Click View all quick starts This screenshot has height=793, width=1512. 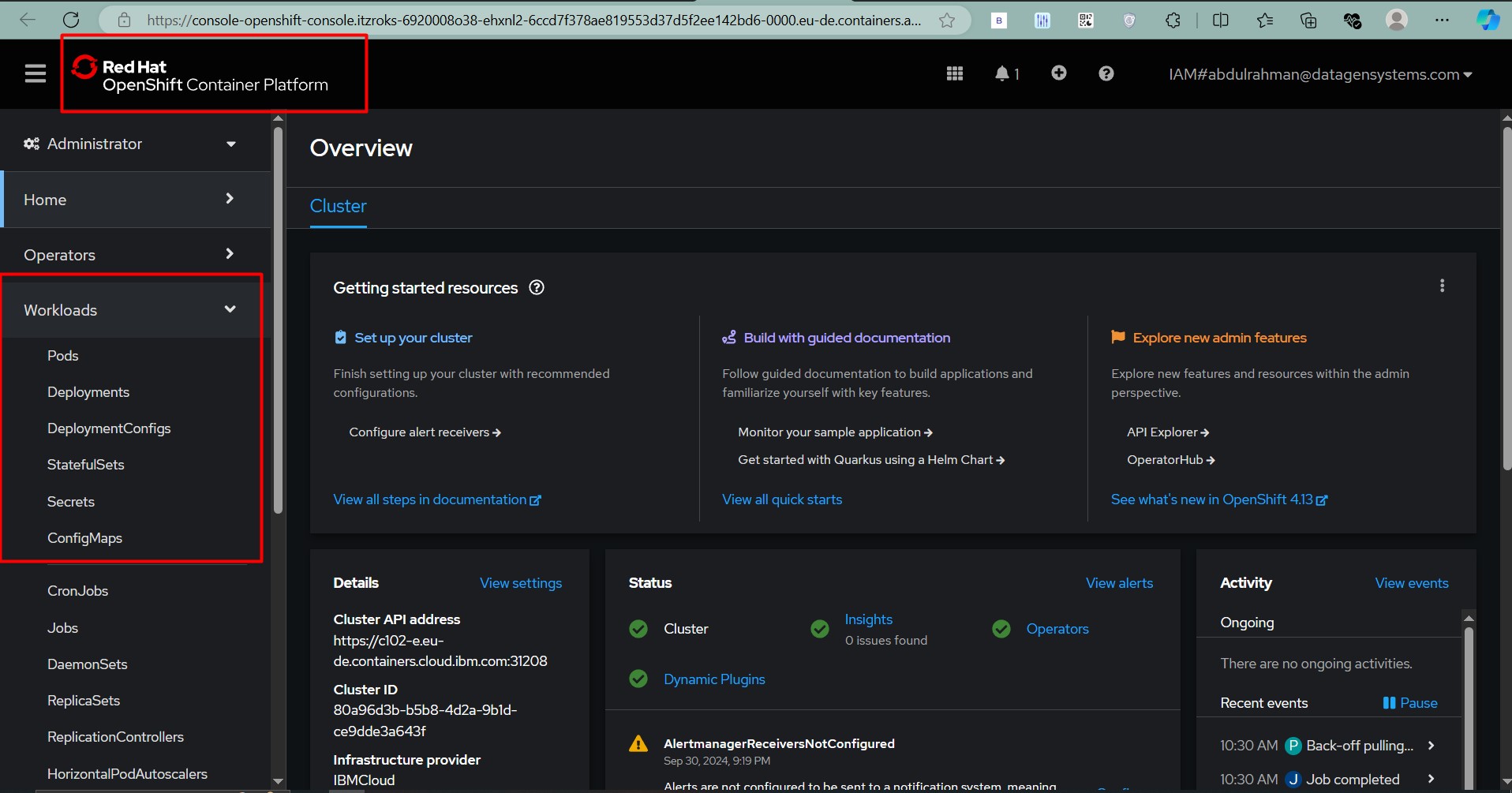click(x=782, y=499)
